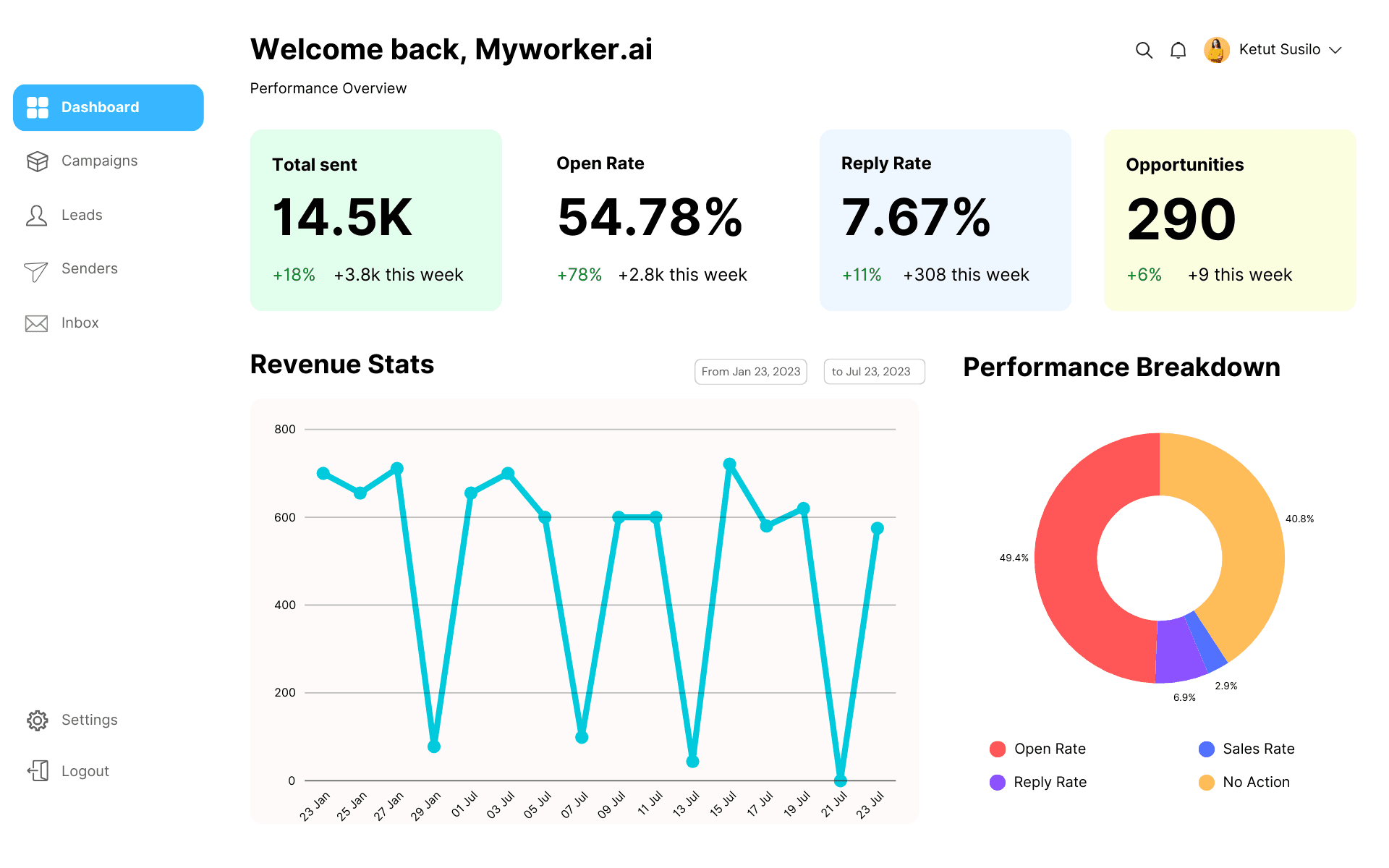
Task: Click the Logout door icon
Action: pos(38,771)
